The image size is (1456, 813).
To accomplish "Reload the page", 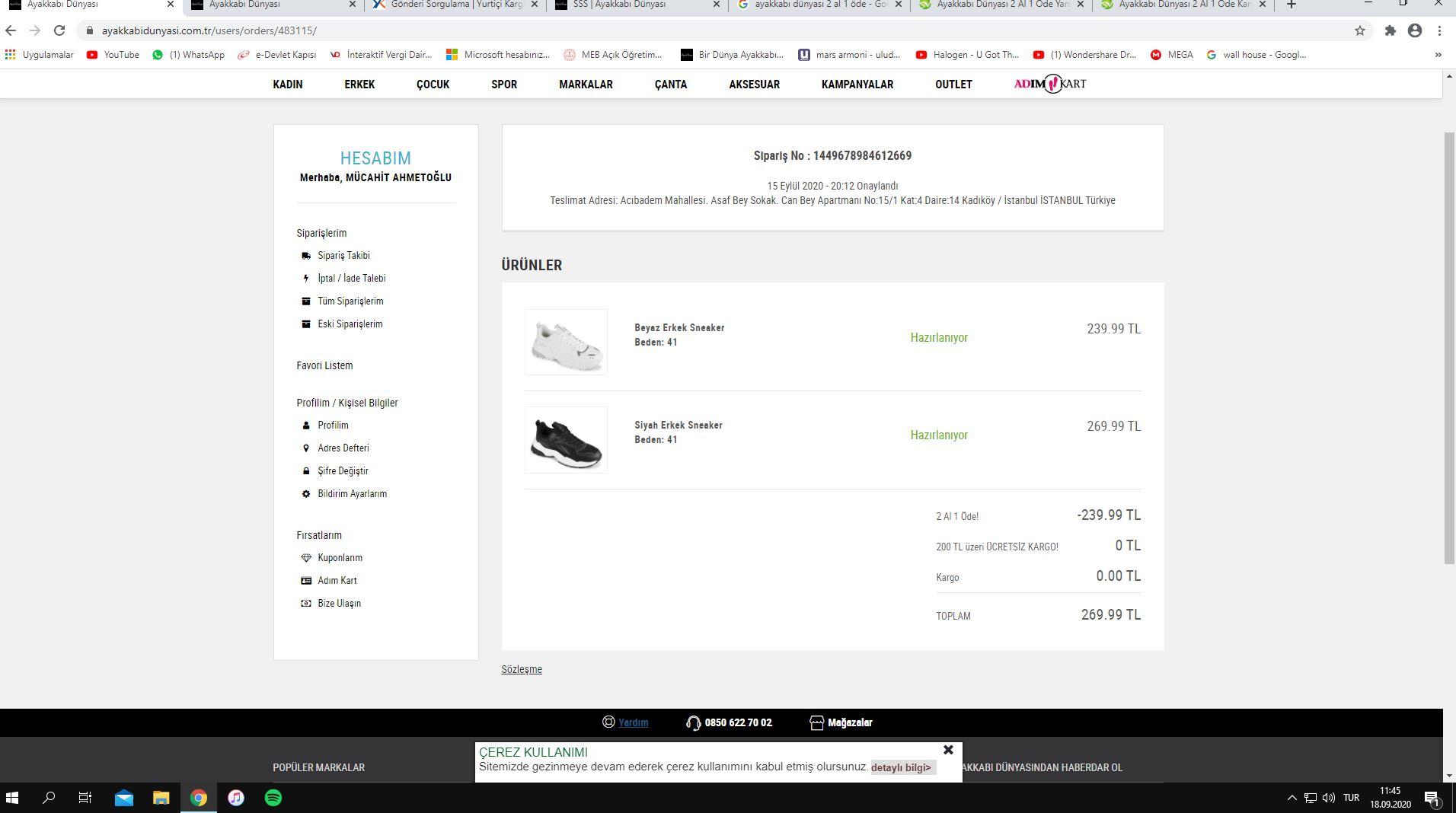I will point(59,30).
